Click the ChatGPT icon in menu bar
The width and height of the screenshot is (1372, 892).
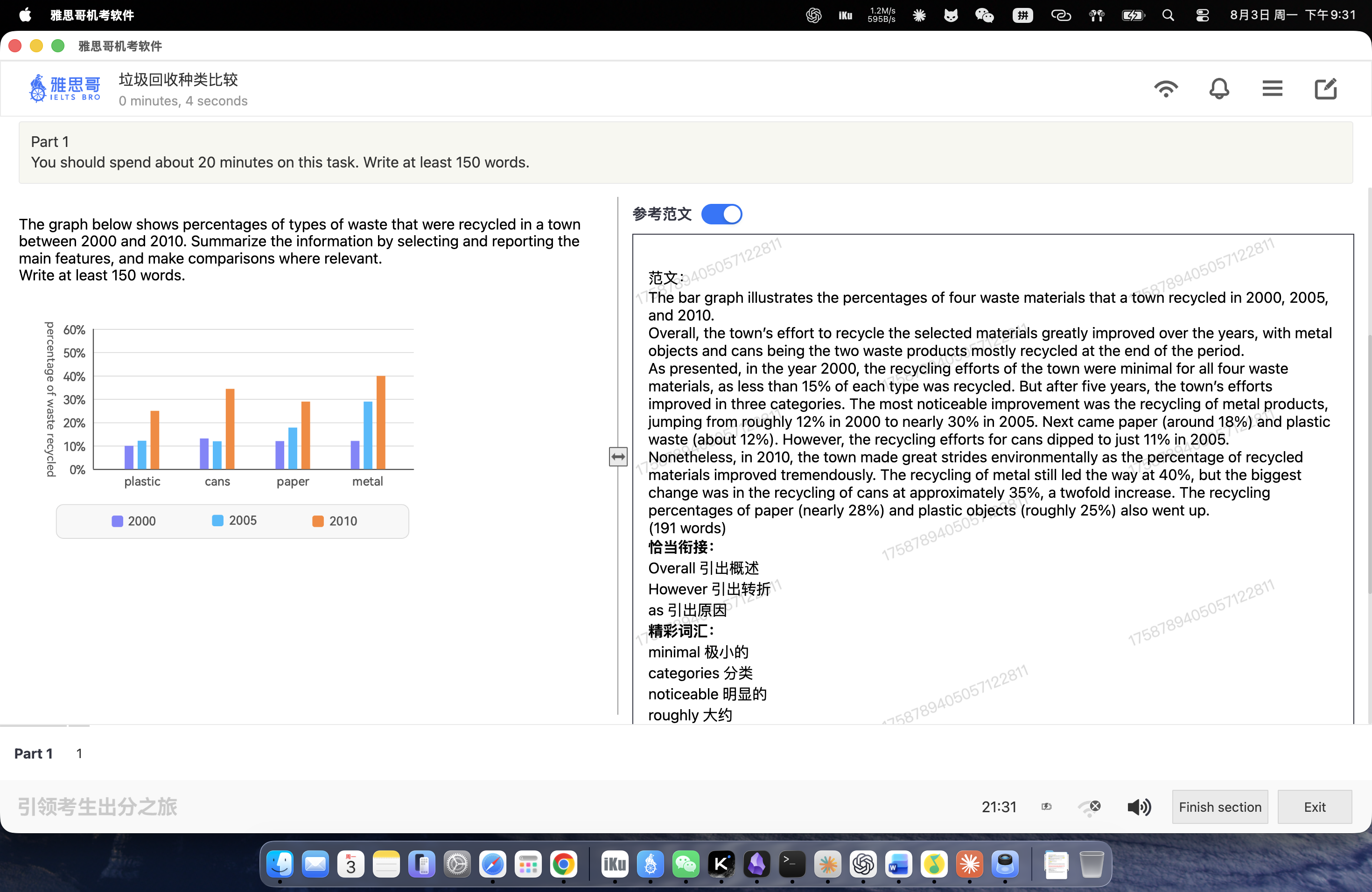(813, 15)
